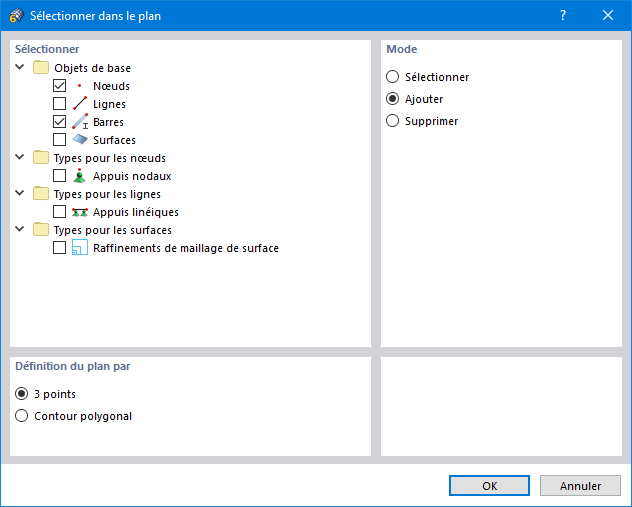Click the Barres member icon
This screenshot has width=632, height=507.
80,122
